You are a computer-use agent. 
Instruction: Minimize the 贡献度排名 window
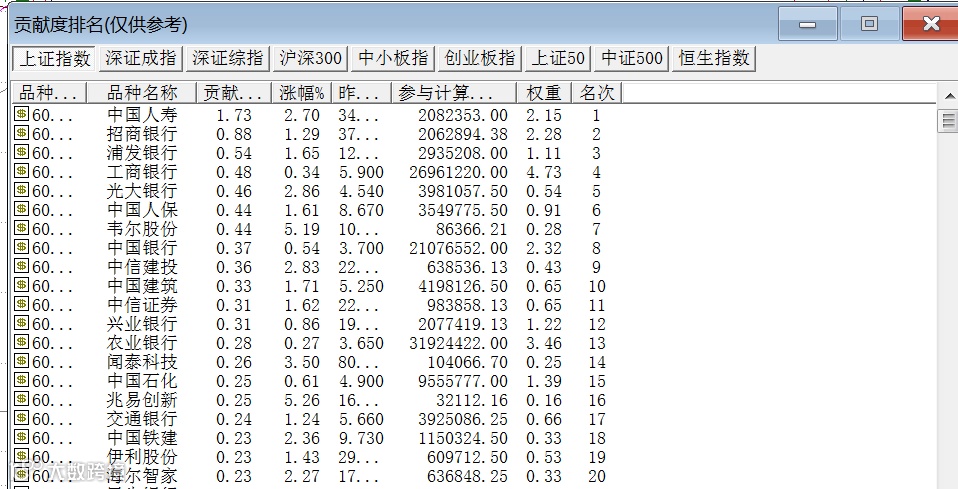click(x=808, y=24)
